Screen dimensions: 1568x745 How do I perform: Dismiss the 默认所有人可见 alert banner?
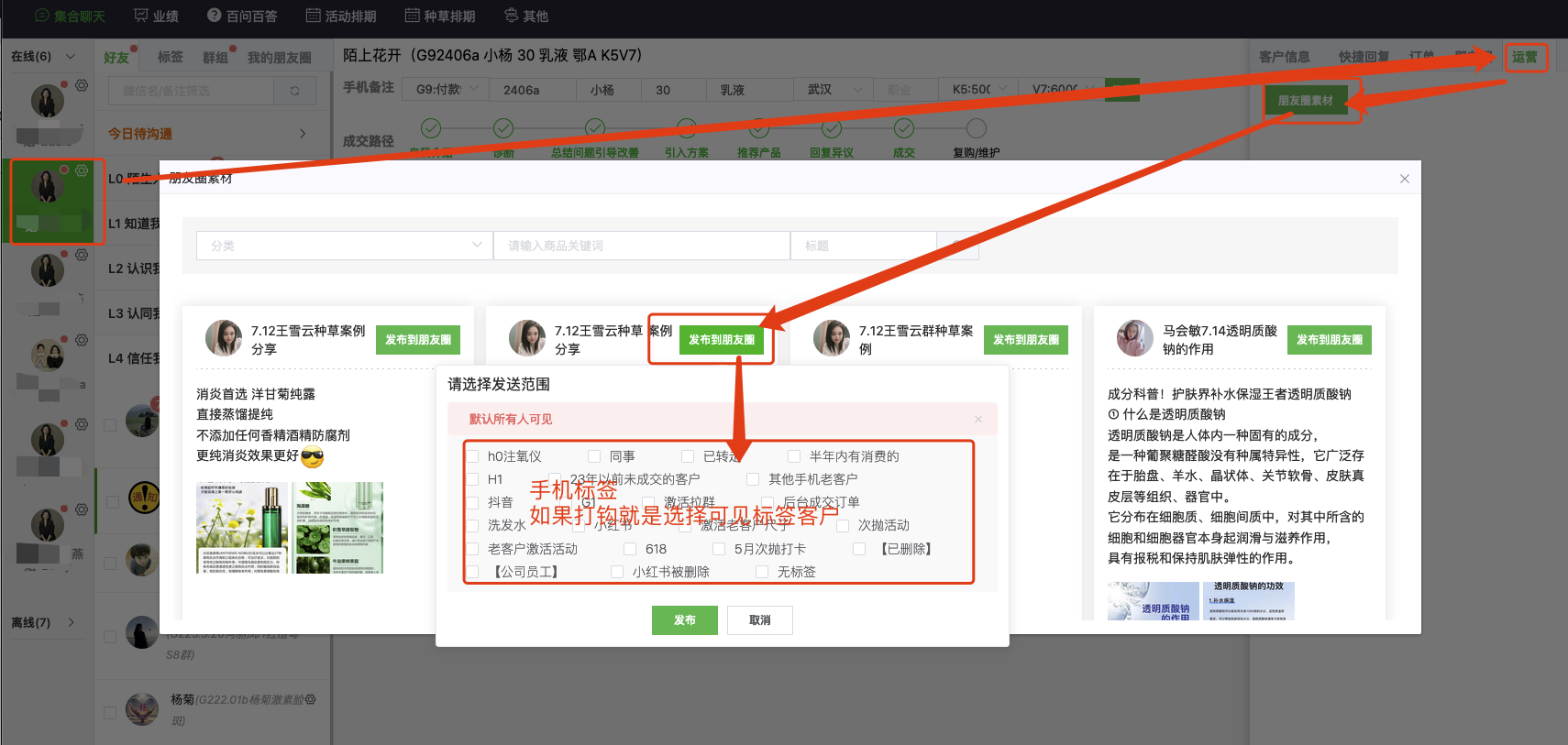click(978, 419)
